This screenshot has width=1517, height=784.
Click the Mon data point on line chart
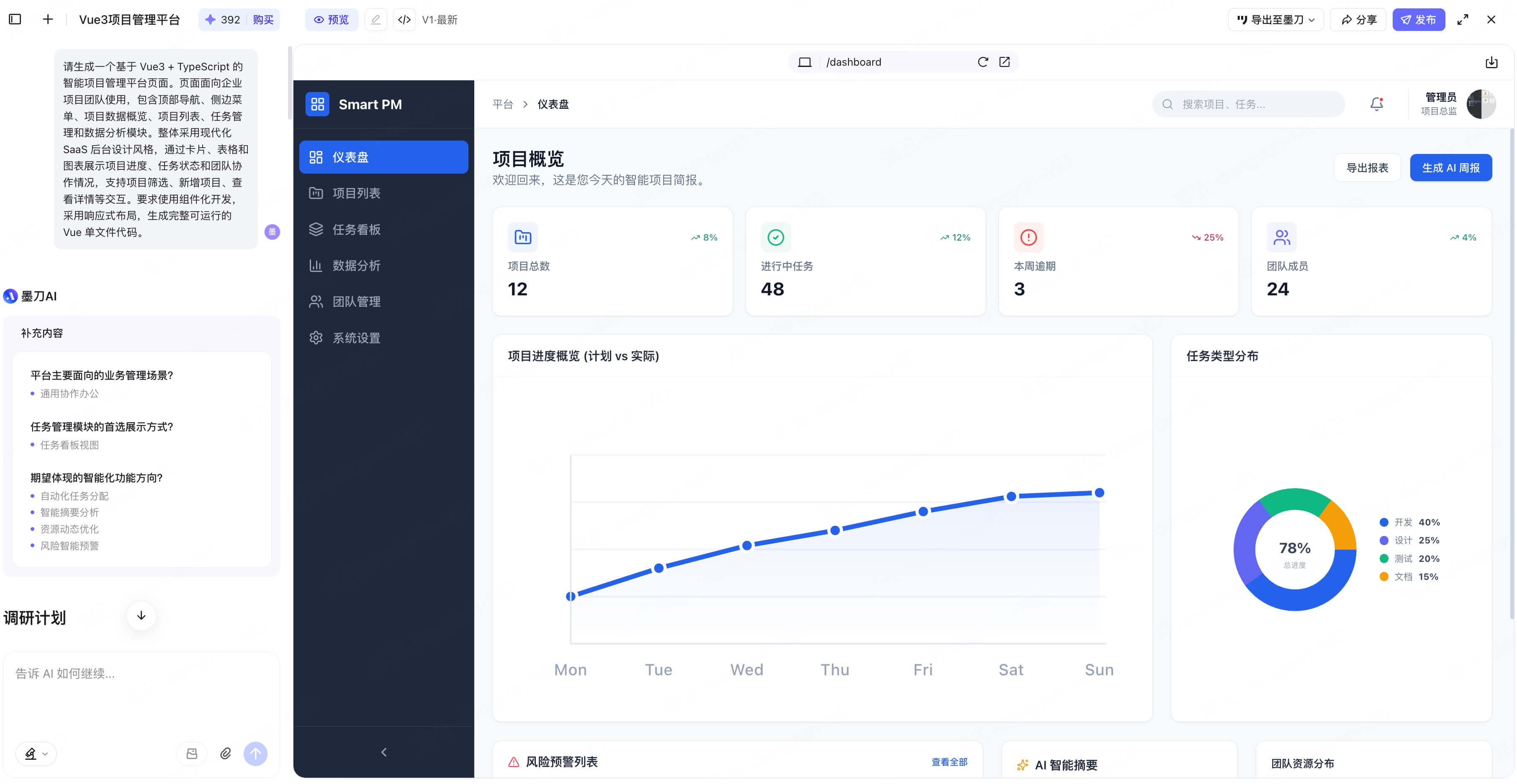[x=570, y=596]
